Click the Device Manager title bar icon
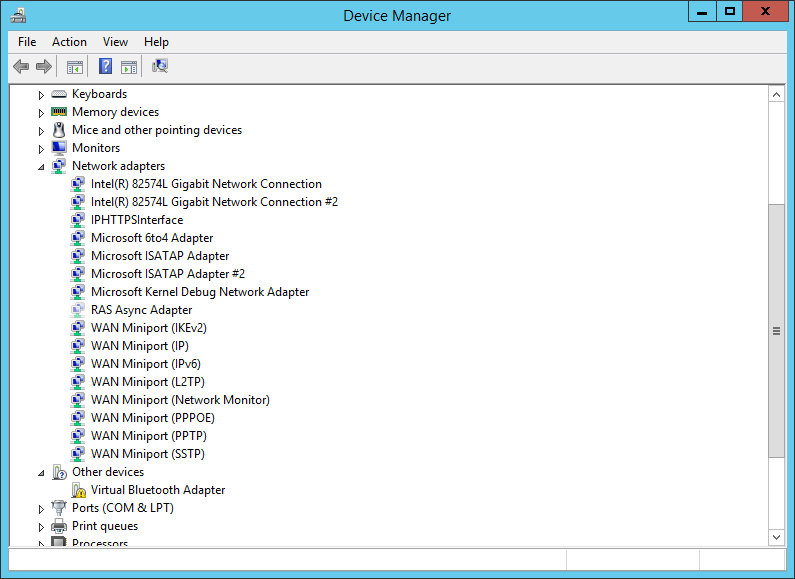795x579 pixels. (x=18, y=16)
